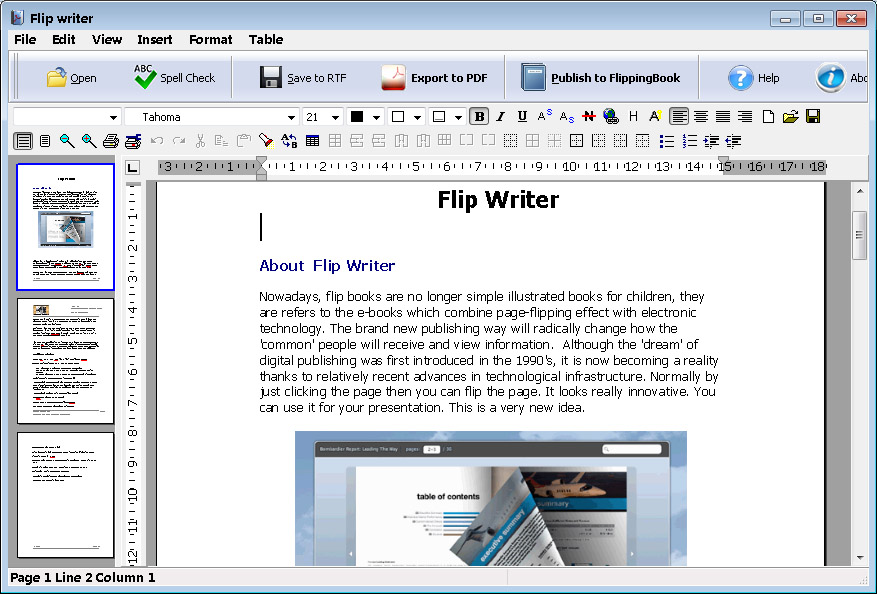Expand the black text color dropdown arrow

pos(376,117)
